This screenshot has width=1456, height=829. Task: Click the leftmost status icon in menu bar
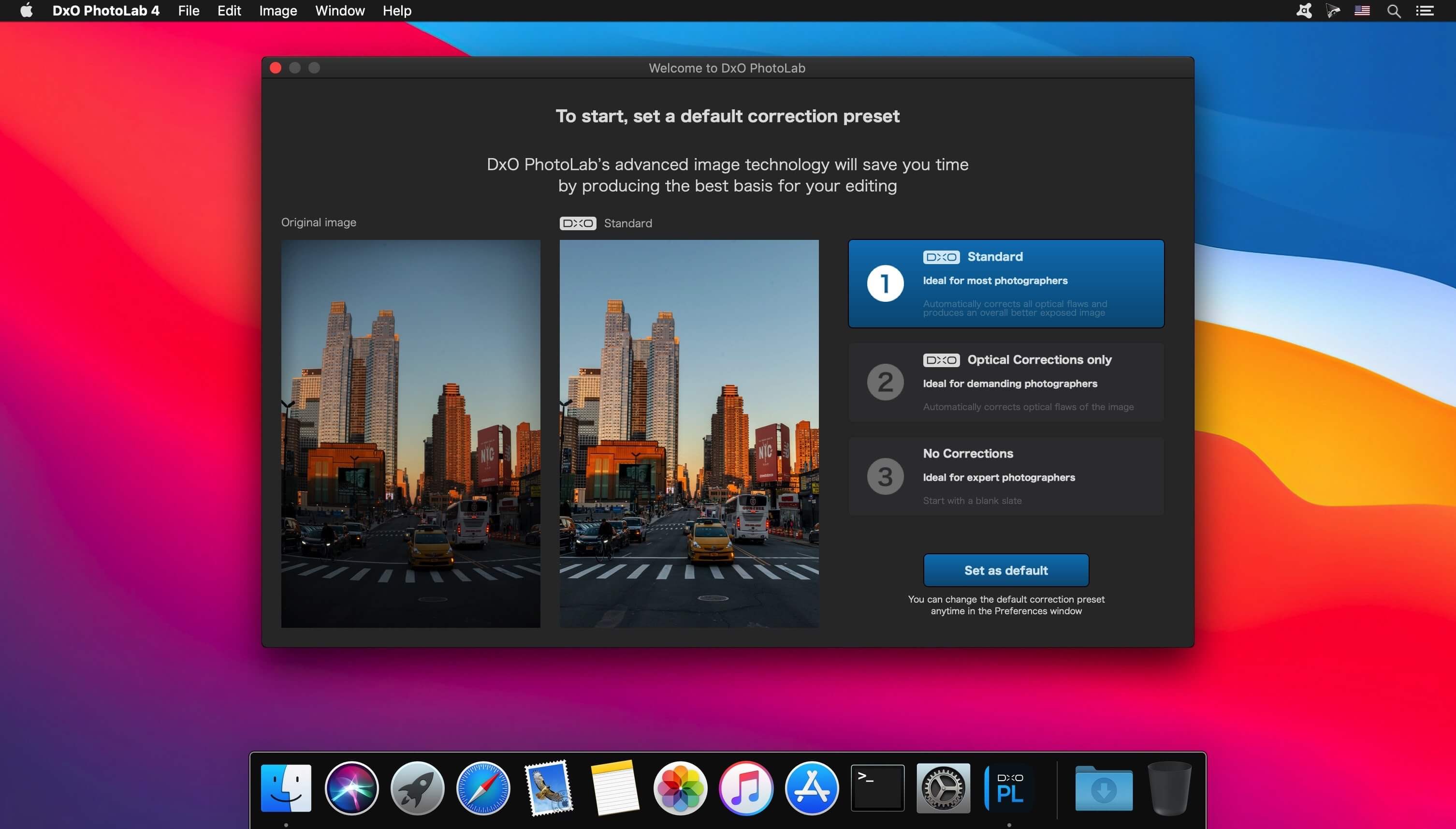(1304, 11)
